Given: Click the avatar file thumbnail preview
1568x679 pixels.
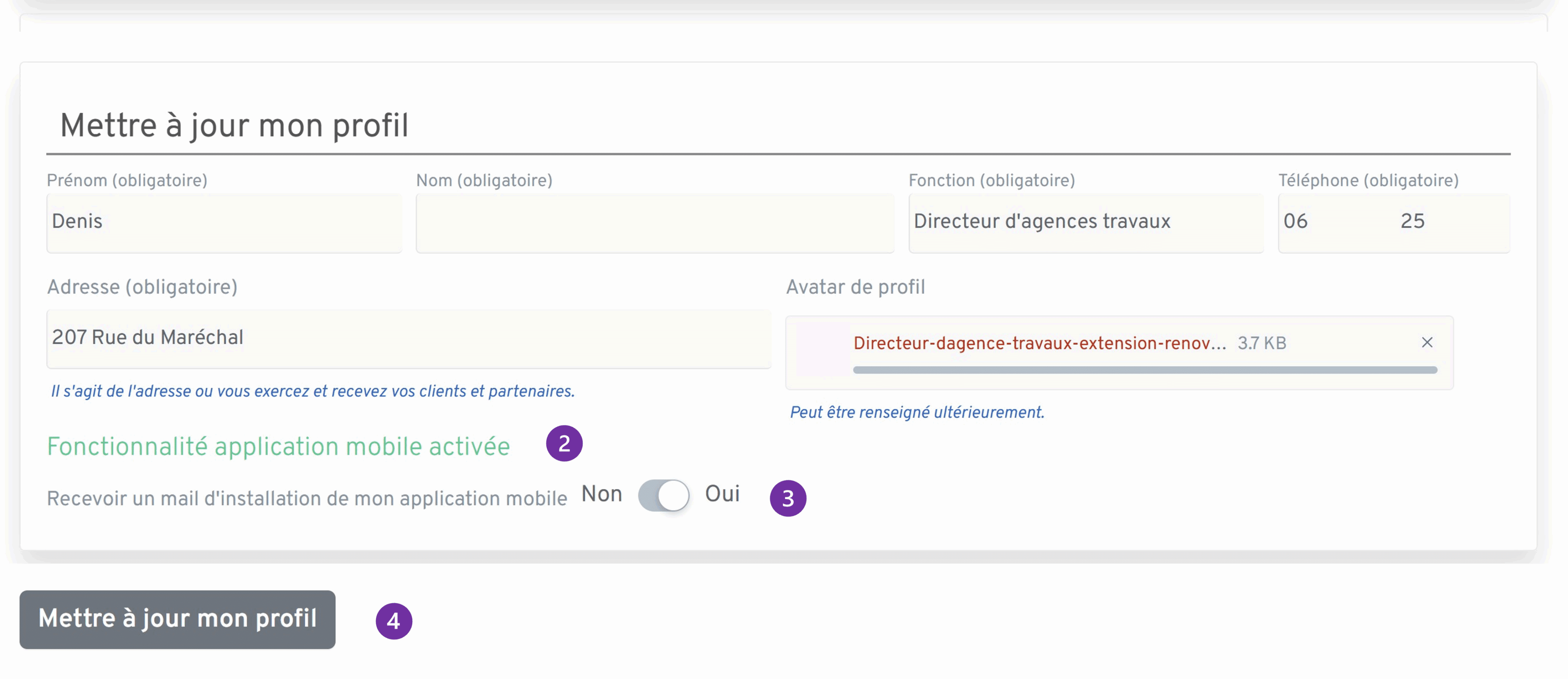Looking at the screenshot, I should pos(823,350).
